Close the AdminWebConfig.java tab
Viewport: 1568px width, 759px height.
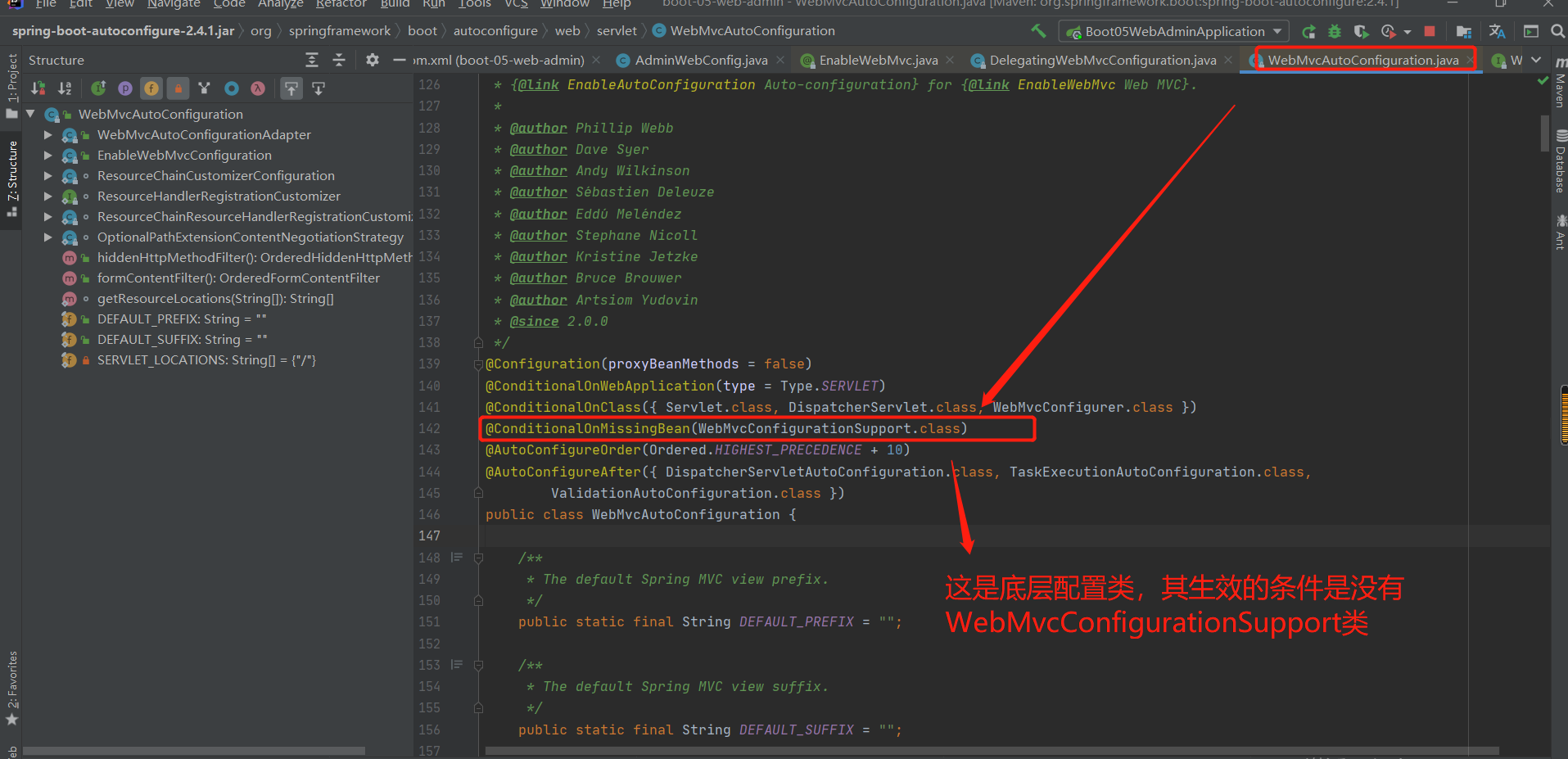pyautogui.click(x=780, y=60)
